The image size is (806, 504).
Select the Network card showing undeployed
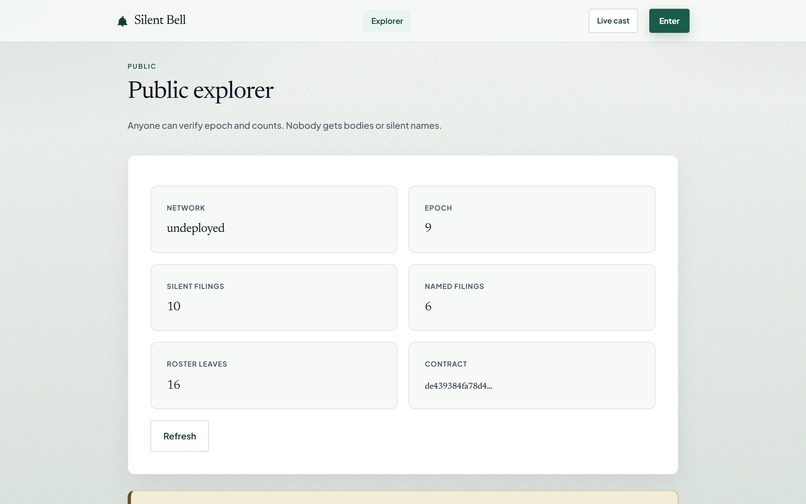274,219
